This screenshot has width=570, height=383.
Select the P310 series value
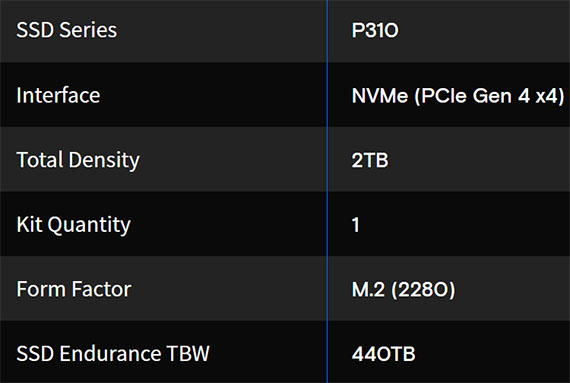click(x=375, y=30)
